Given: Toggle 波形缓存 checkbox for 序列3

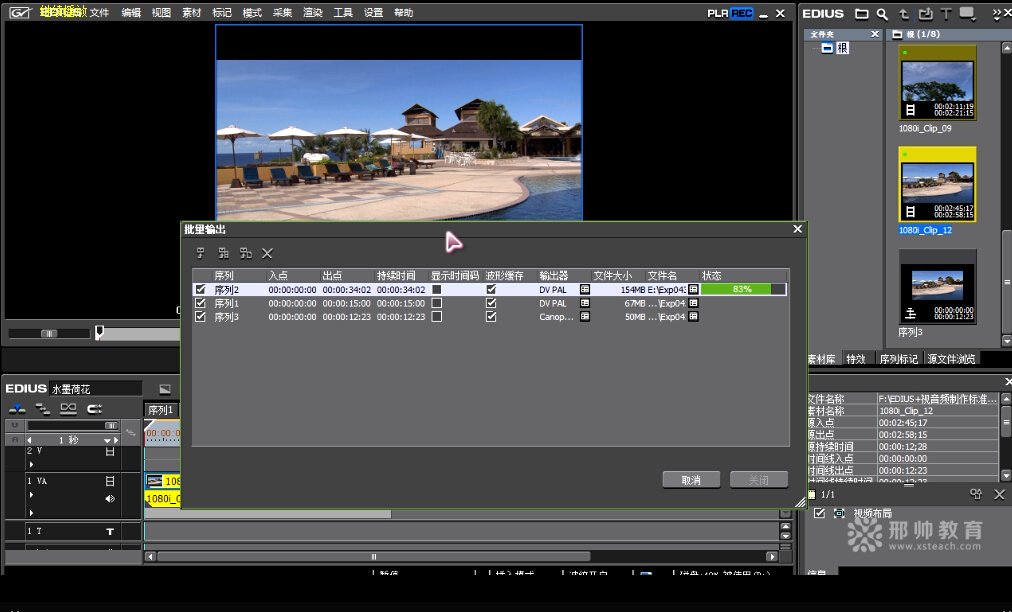Looking at the screenshot, I should pos(491,317).
